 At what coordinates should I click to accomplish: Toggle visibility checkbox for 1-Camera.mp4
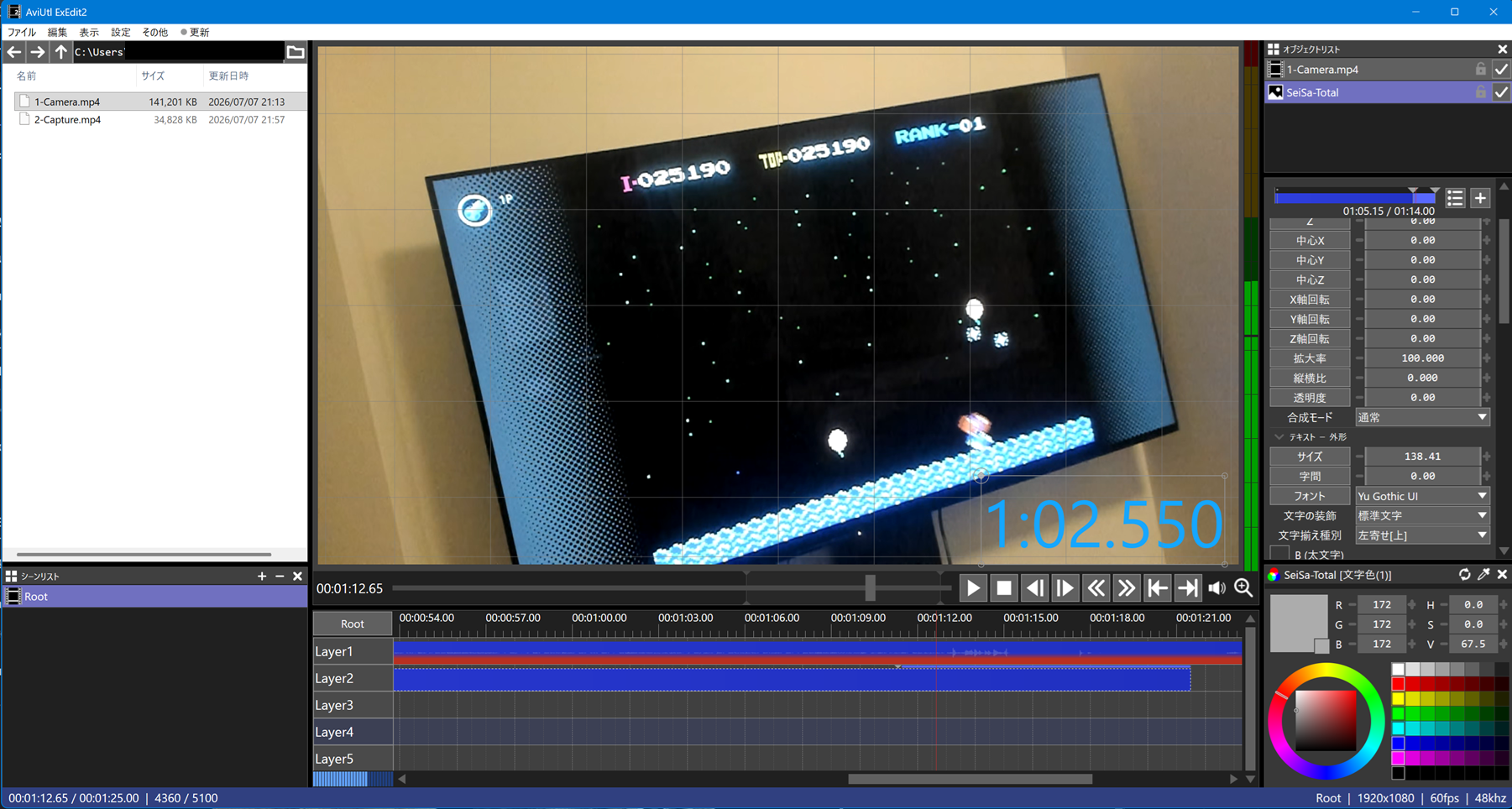(1501, 70)
